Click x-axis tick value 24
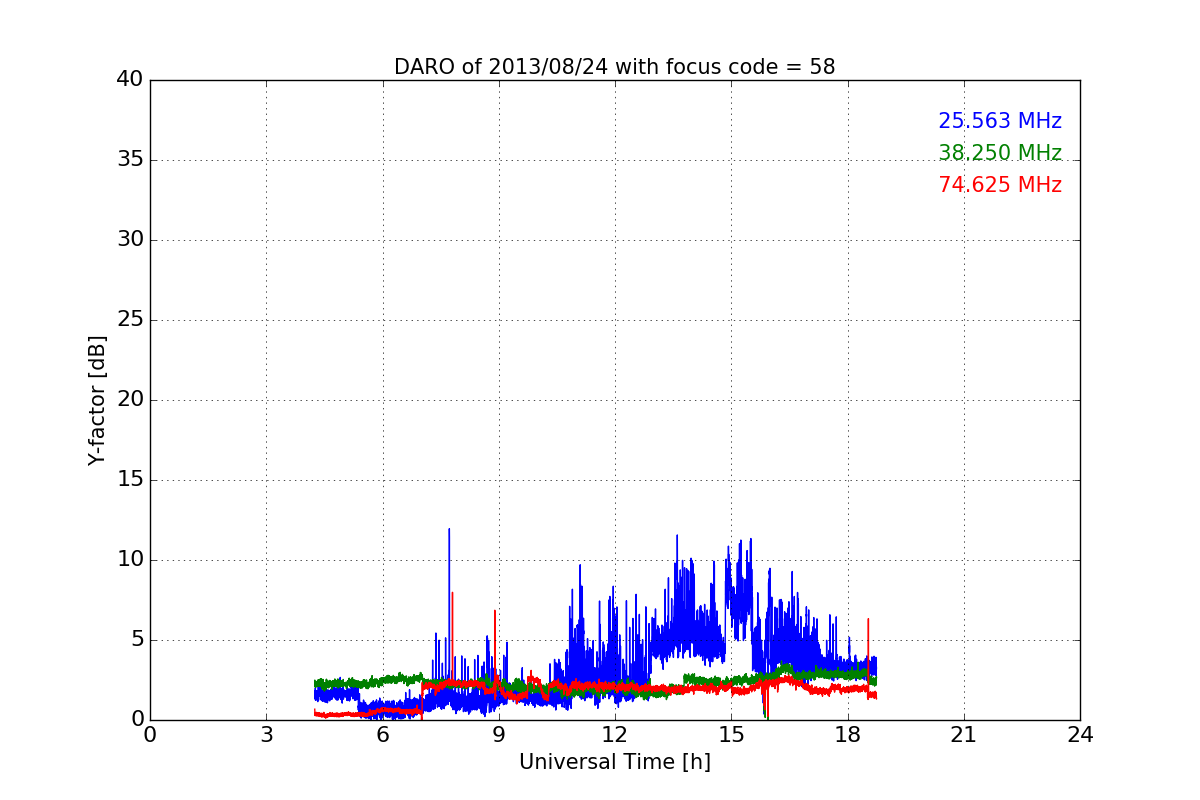Screen dimensions: 1200x800 (1080, 735)
